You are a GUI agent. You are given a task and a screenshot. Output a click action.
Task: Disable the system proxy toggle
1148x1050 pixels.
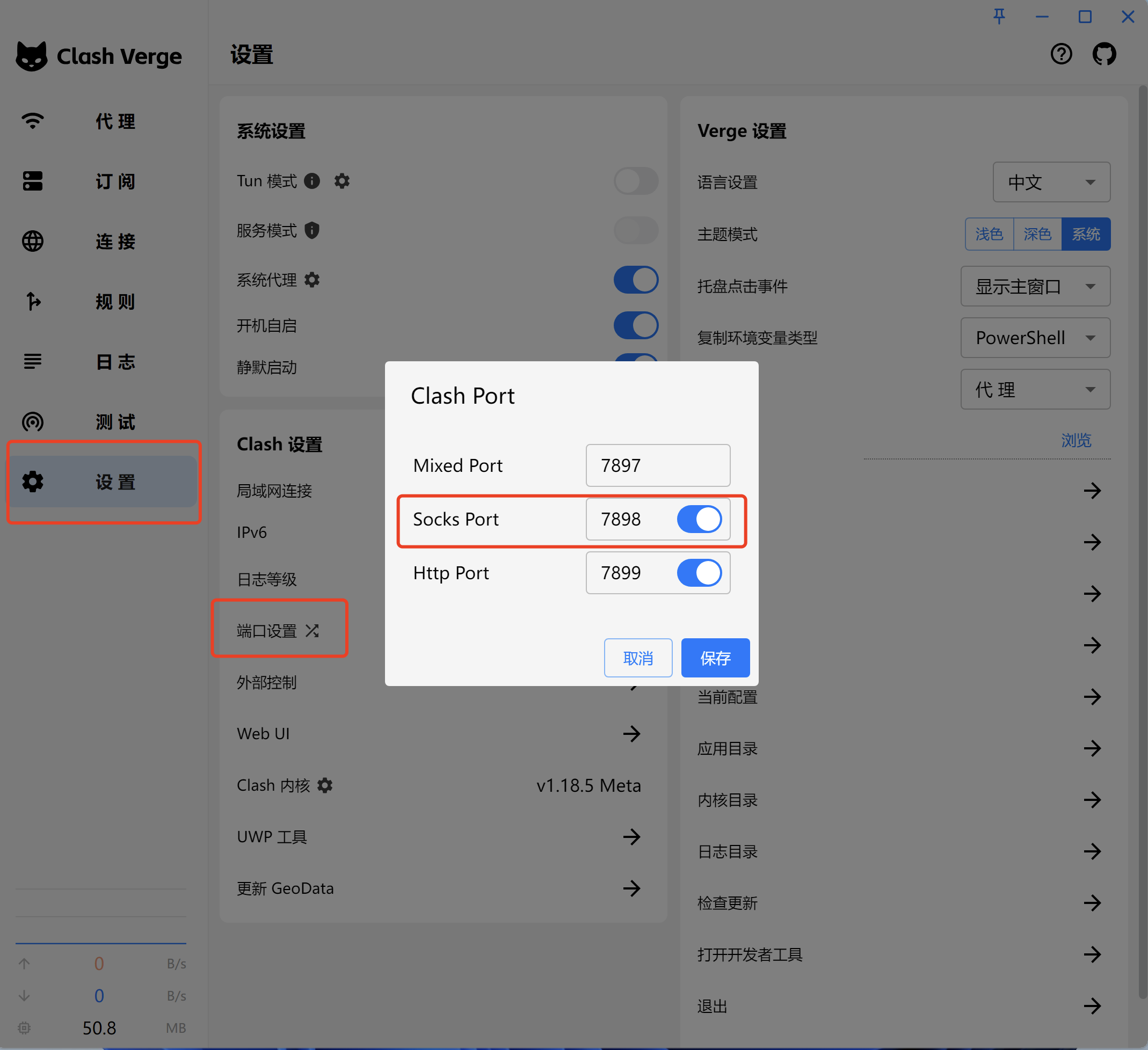636,280
